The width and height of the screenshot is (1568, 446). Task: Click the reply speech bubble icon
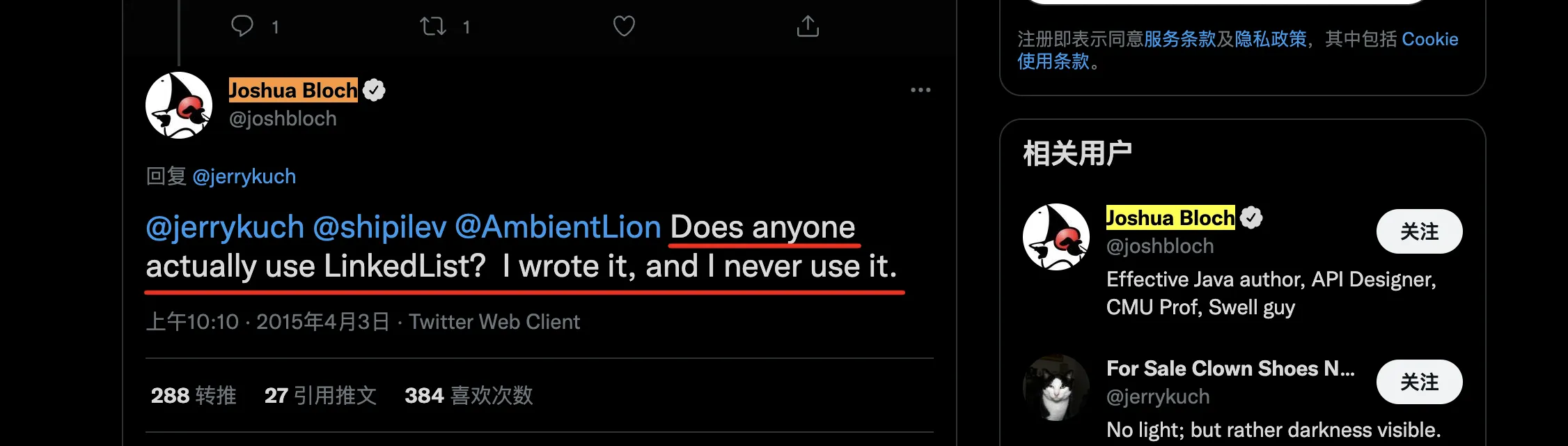pyautogui.click(x=242, y=26)
